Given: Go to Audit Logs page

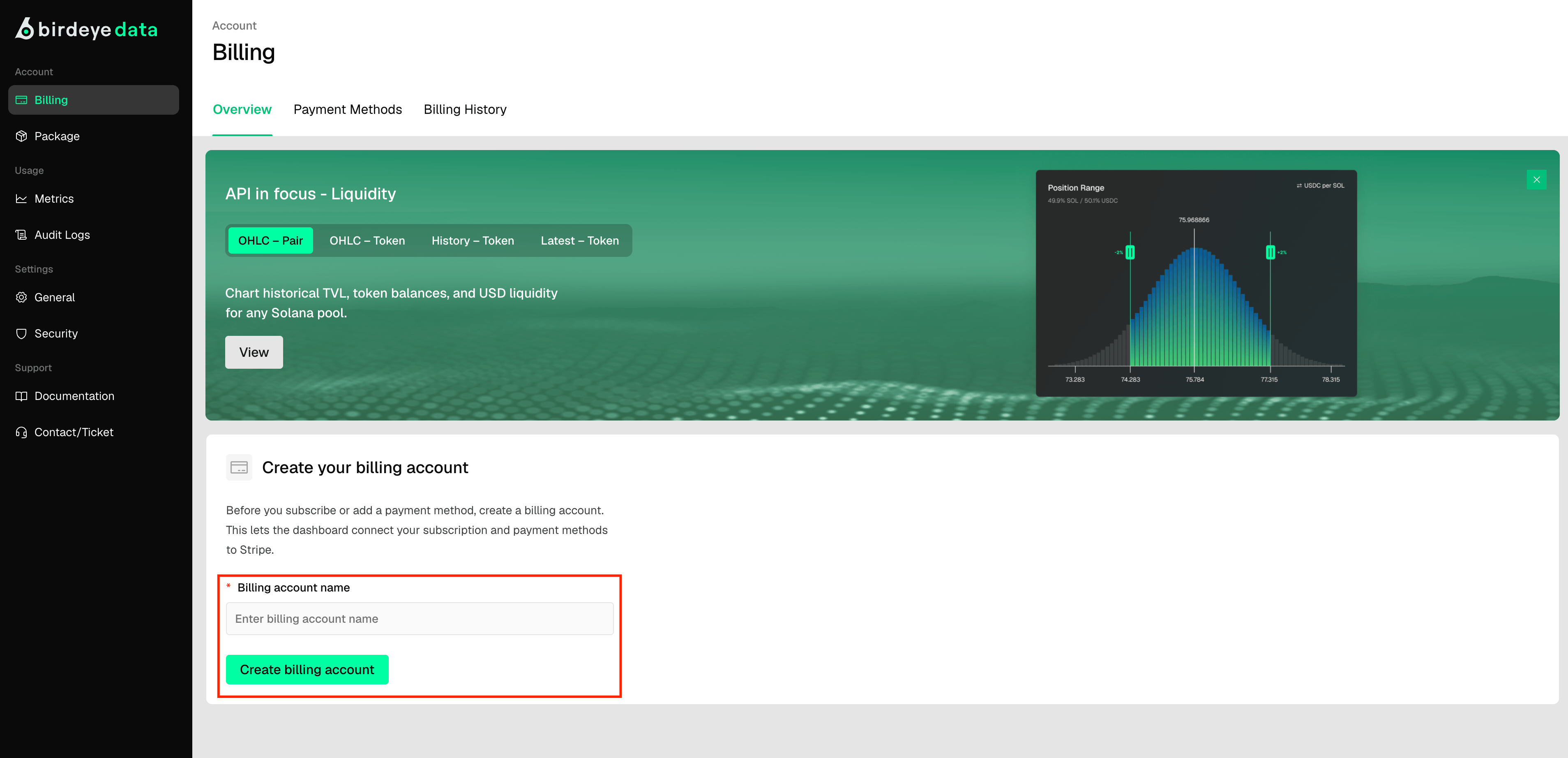Looking at the screenshot, I should point(93,235).
